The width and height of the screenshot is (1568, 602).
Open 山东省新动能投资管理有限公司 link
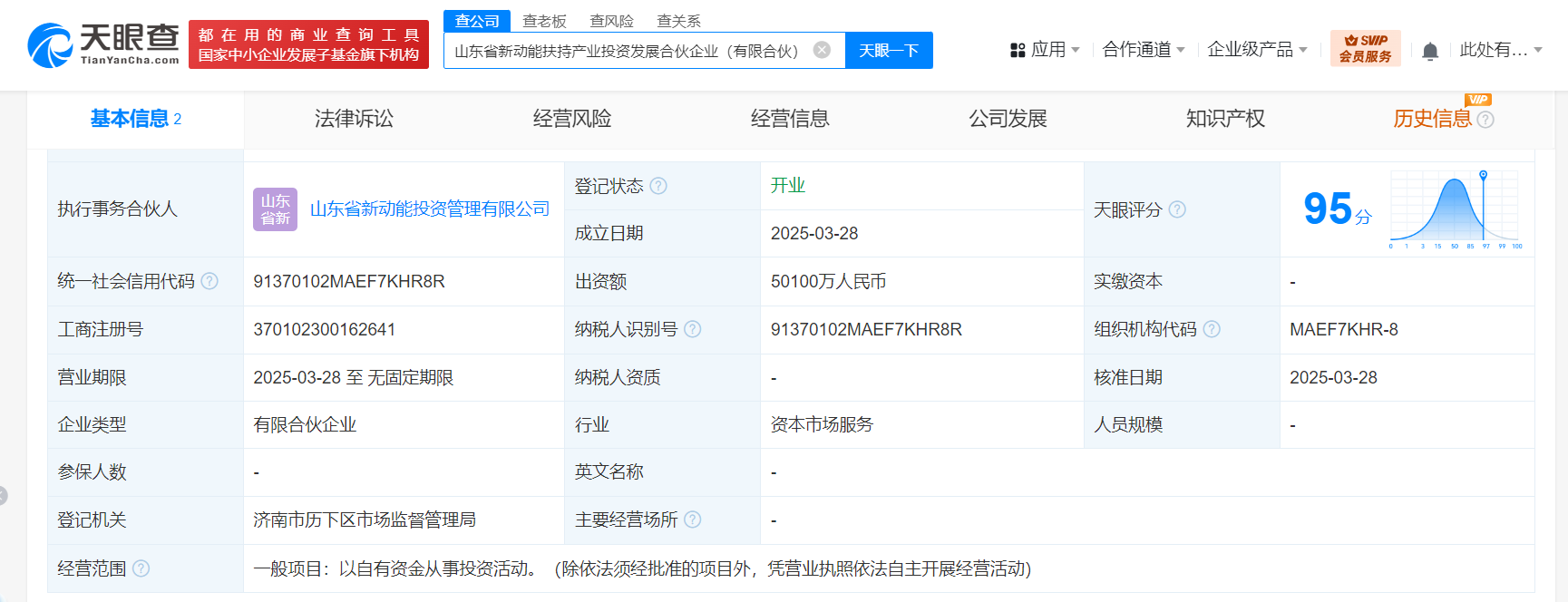pos(429,209)
